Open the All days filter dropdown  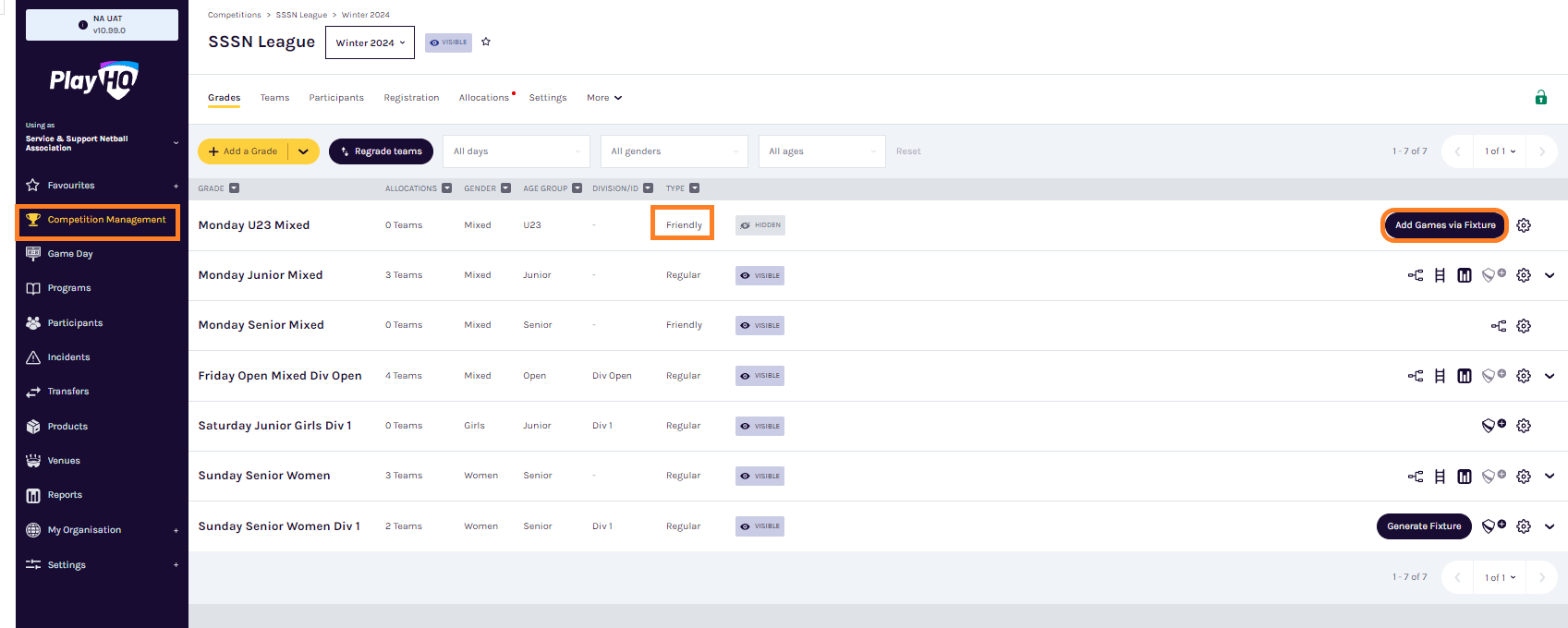click(x=517, y=151)
